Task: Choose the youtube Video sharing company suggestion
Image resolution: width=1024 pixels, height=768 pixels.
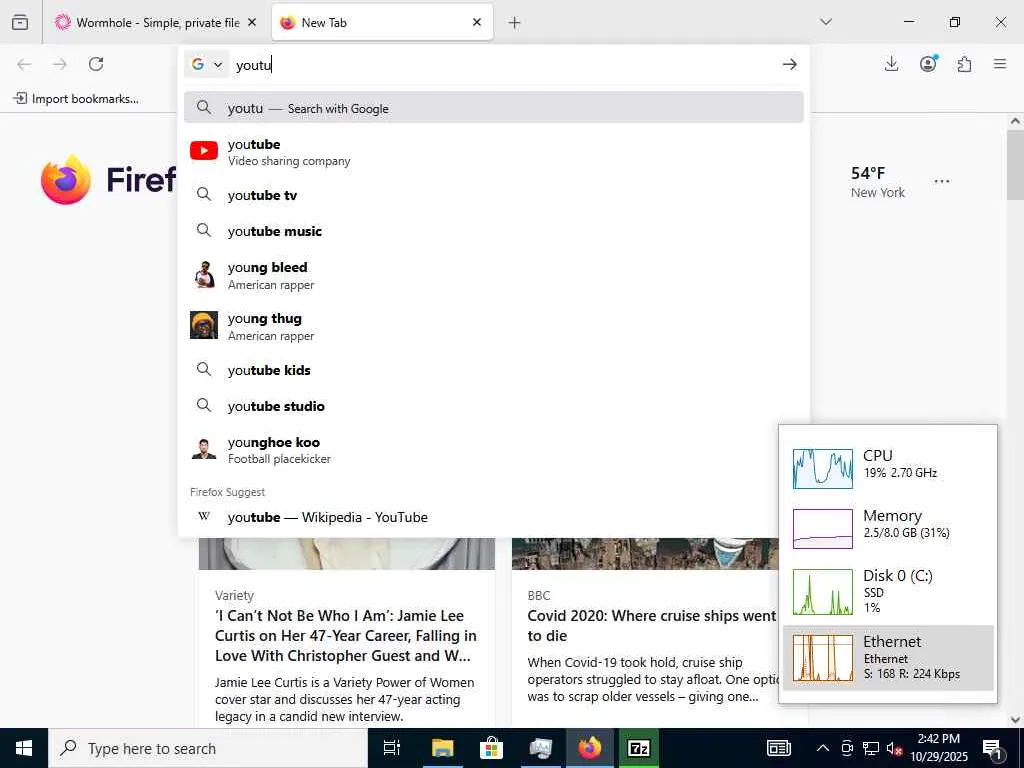Action: tap(493, 152)
